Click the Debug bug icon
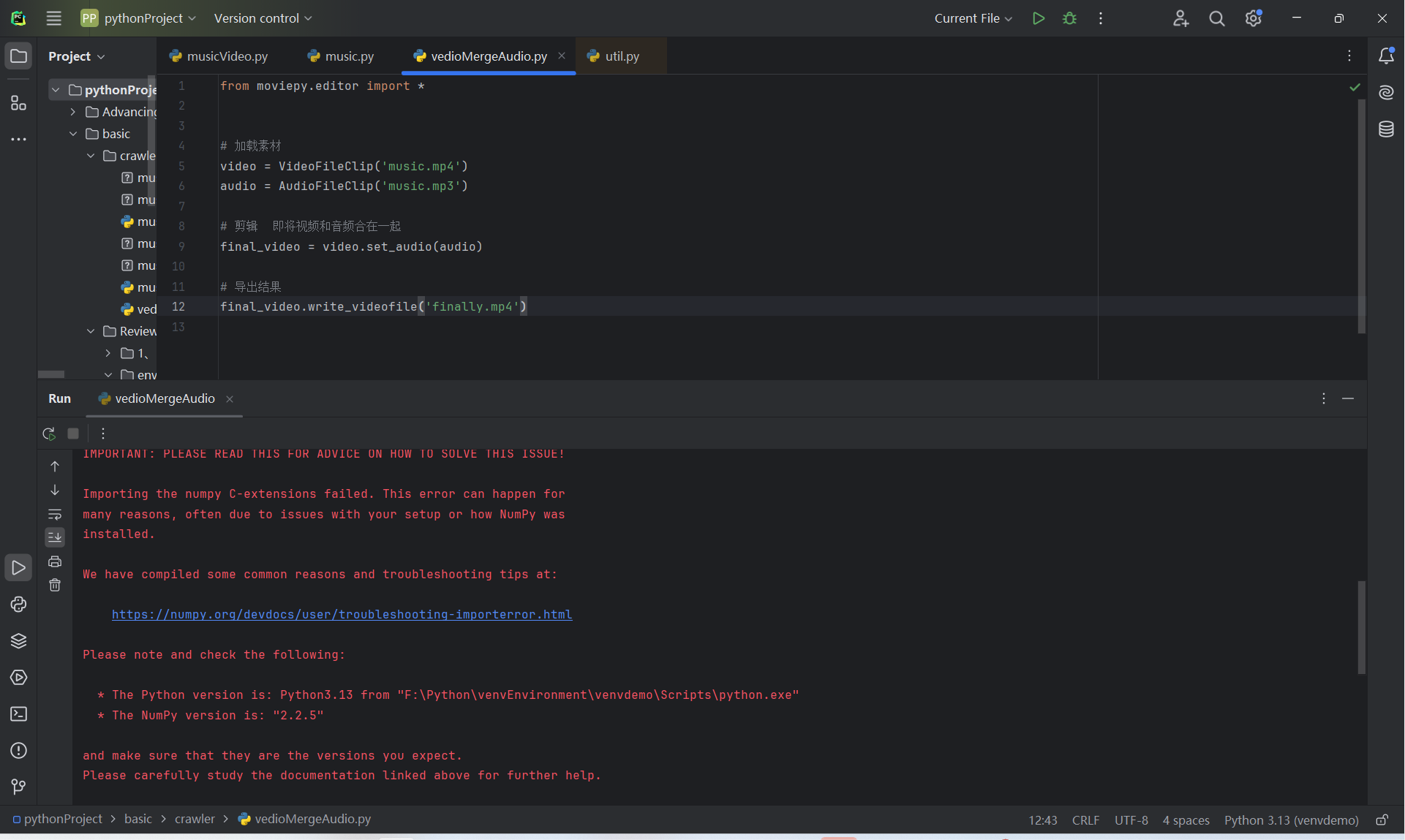Viewport: 1405px width, 840px height. click(x=1069, y=18)
